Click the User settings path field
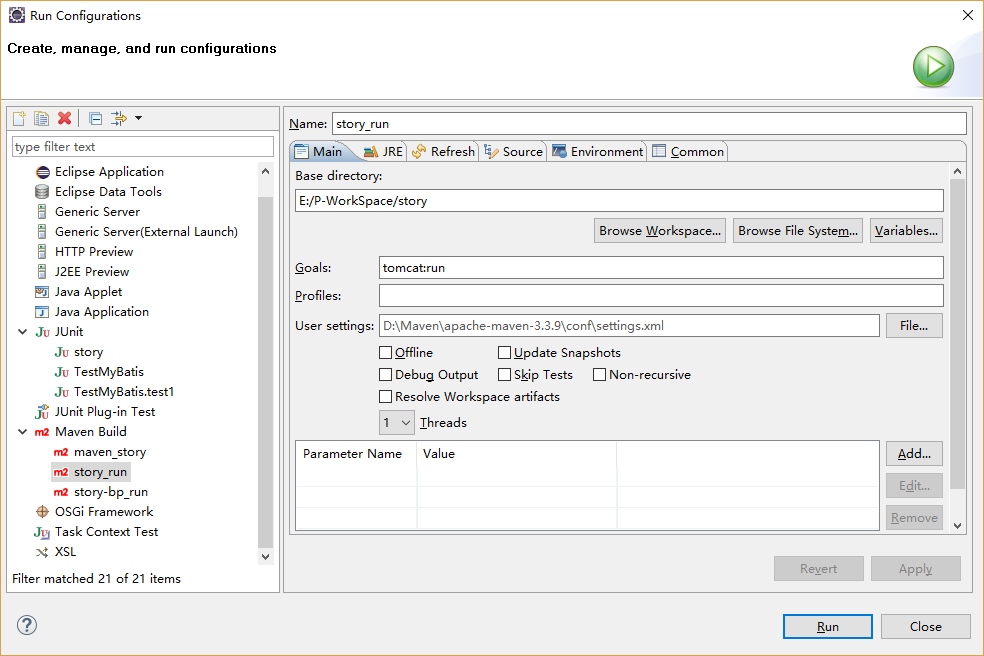This screenshot has width=984, height=656. coord(629,326)
